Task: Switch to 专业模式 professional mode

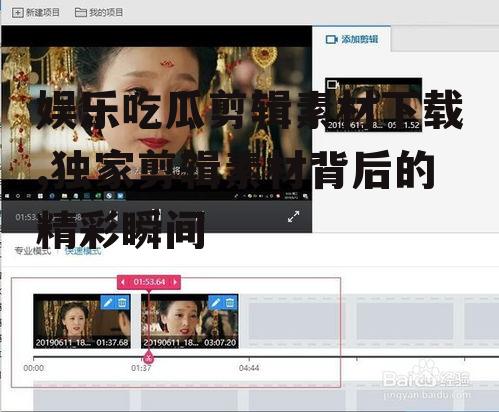Action: click(x=33, y=251)
